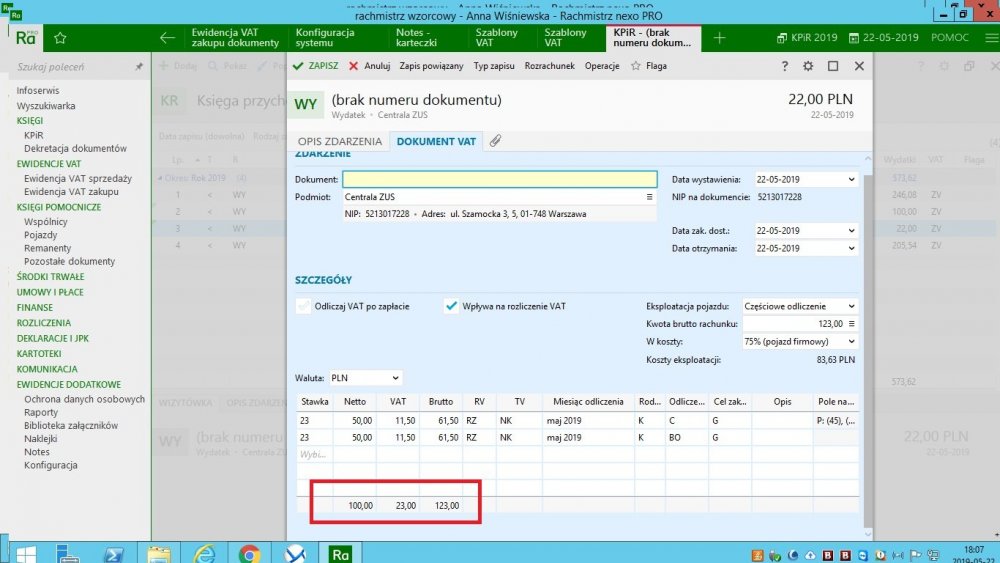Click the Anuluj cancel button
This screenshot has width=1000, height=563.
point(370,66)
